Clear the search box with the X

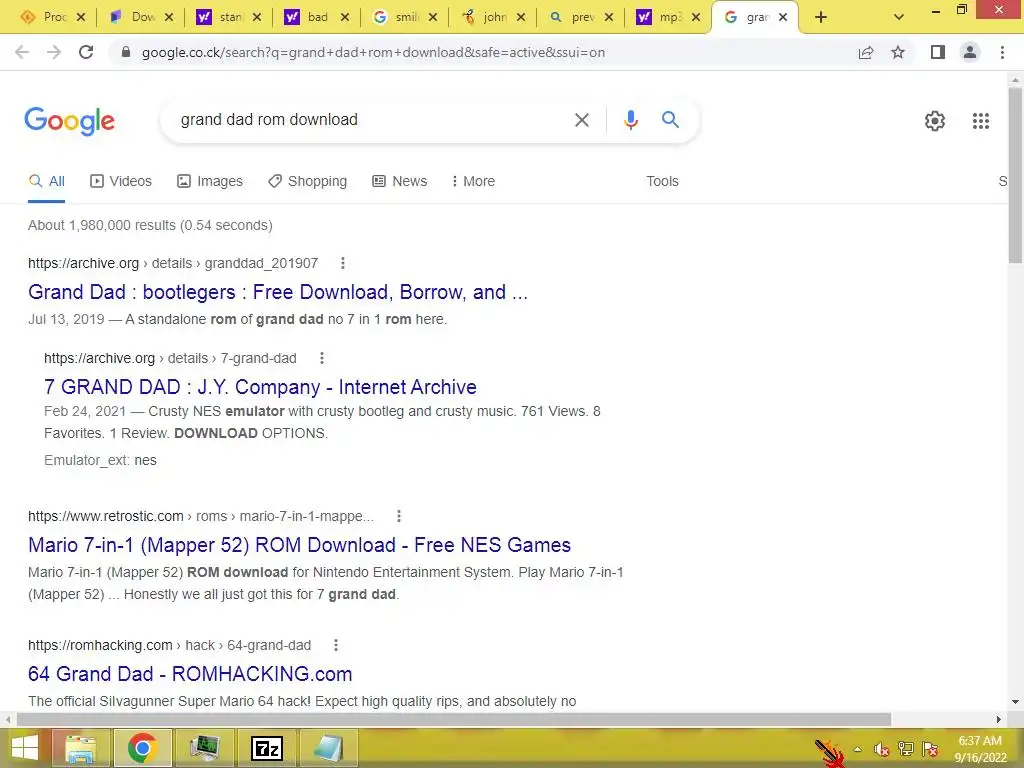point(581,120)
